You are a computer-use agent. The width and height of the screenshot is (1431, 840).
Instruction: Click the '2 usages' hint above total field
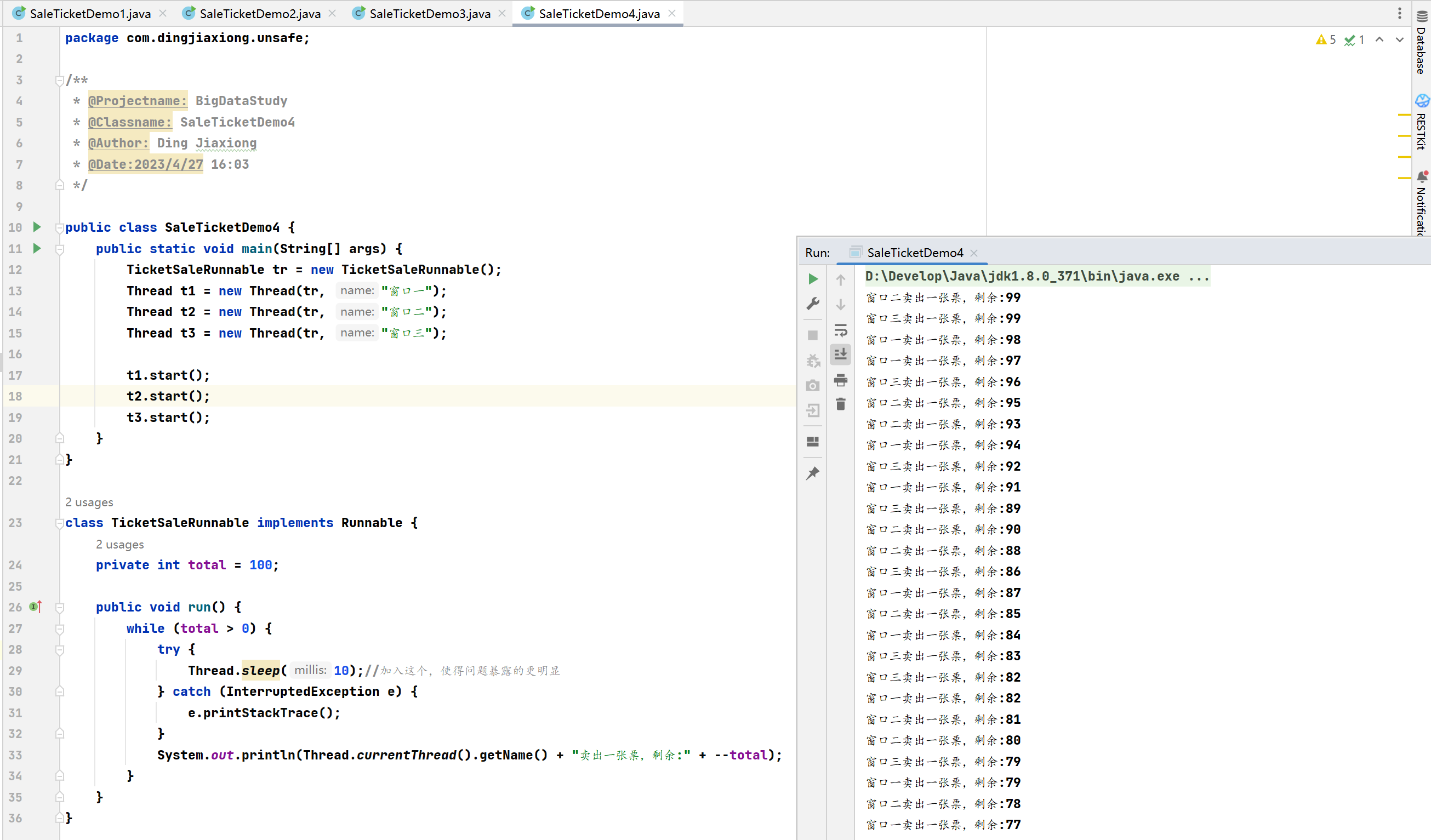pyautogui.click(x=120, y=544)
